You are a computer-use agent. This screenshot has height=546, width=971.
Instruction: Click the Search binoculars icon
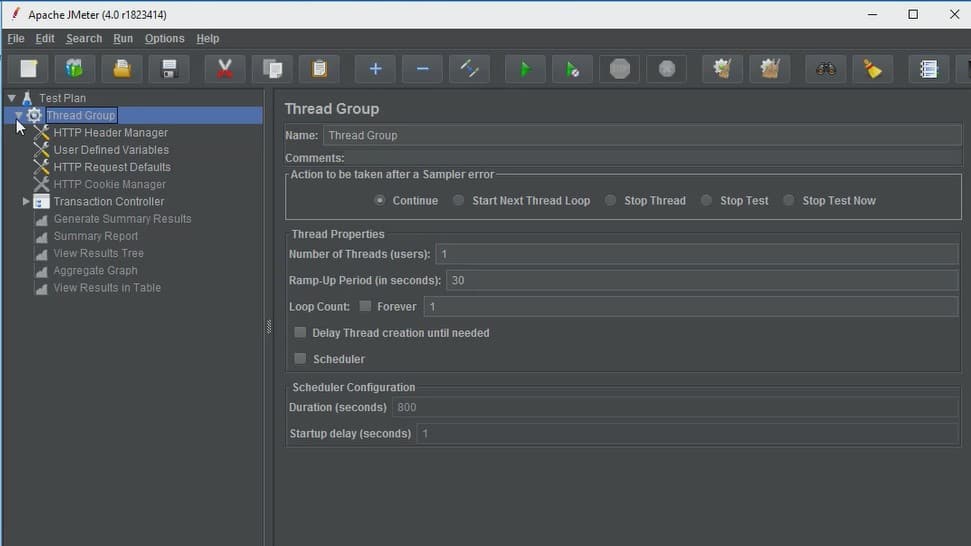(825, 69)
